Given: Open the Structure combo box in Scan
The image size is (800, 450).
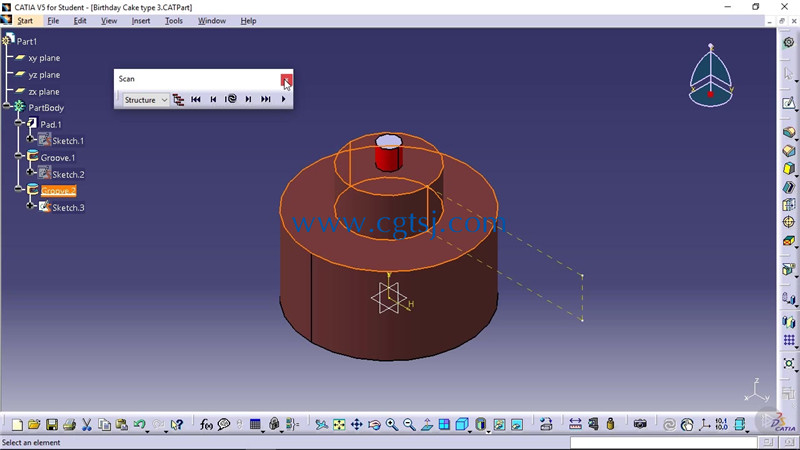Looking at the screenshot, I should (146, 100).
